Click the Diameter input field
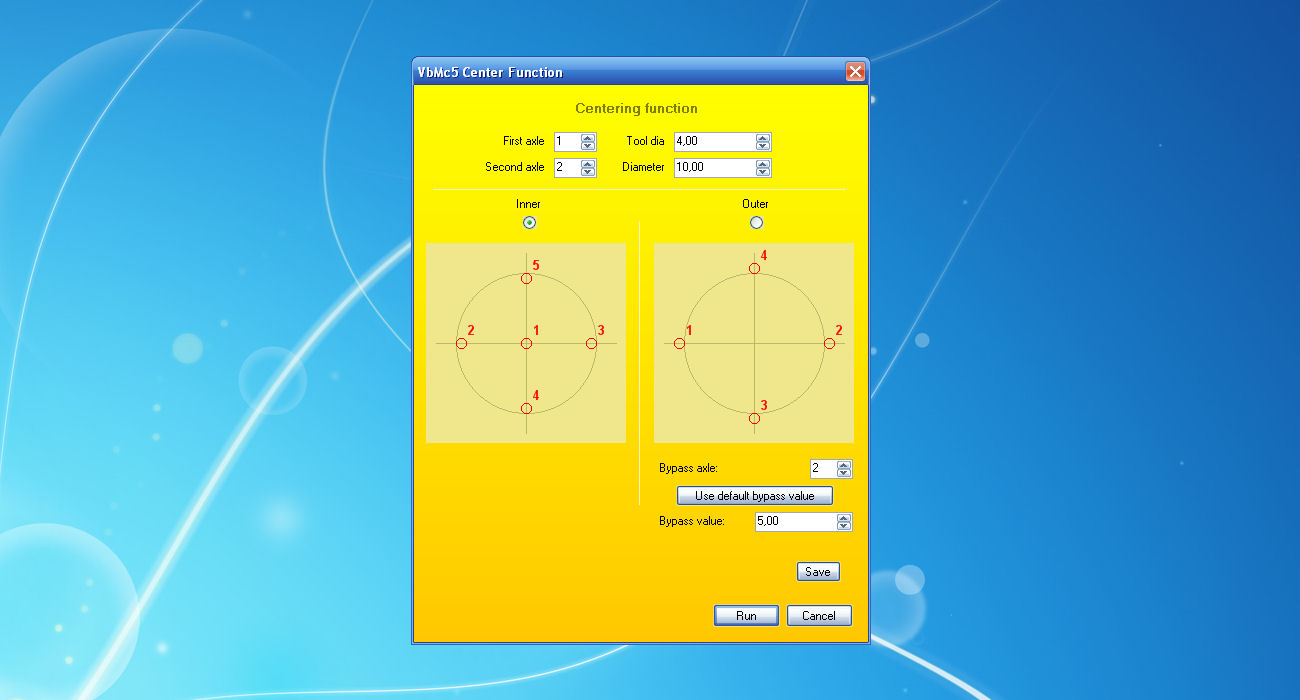Viewport: 1300px width, 700px height. [714, 168]
